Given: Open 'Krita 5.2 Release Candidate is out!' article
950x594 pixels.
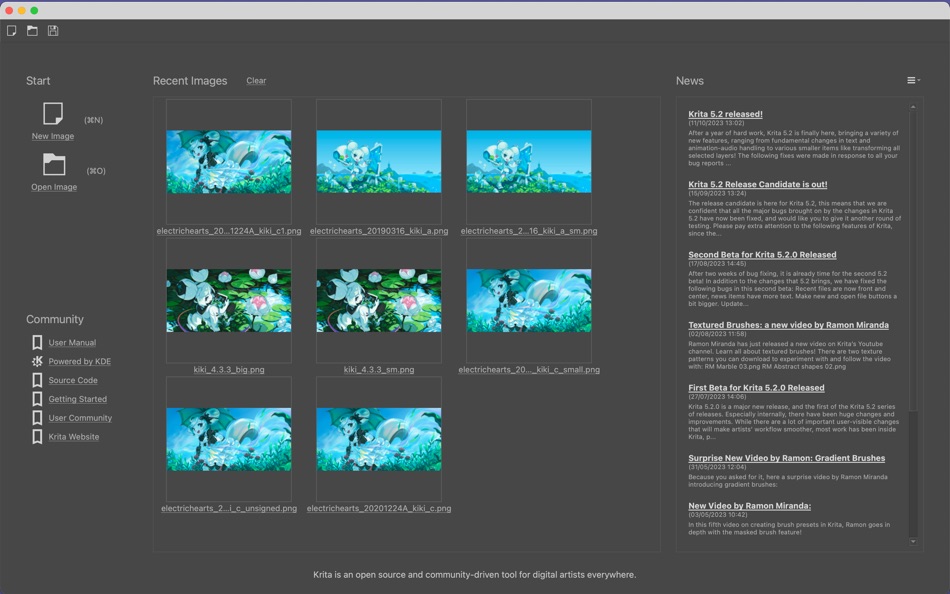Looking at the screenshot, I should coord(757,184).
